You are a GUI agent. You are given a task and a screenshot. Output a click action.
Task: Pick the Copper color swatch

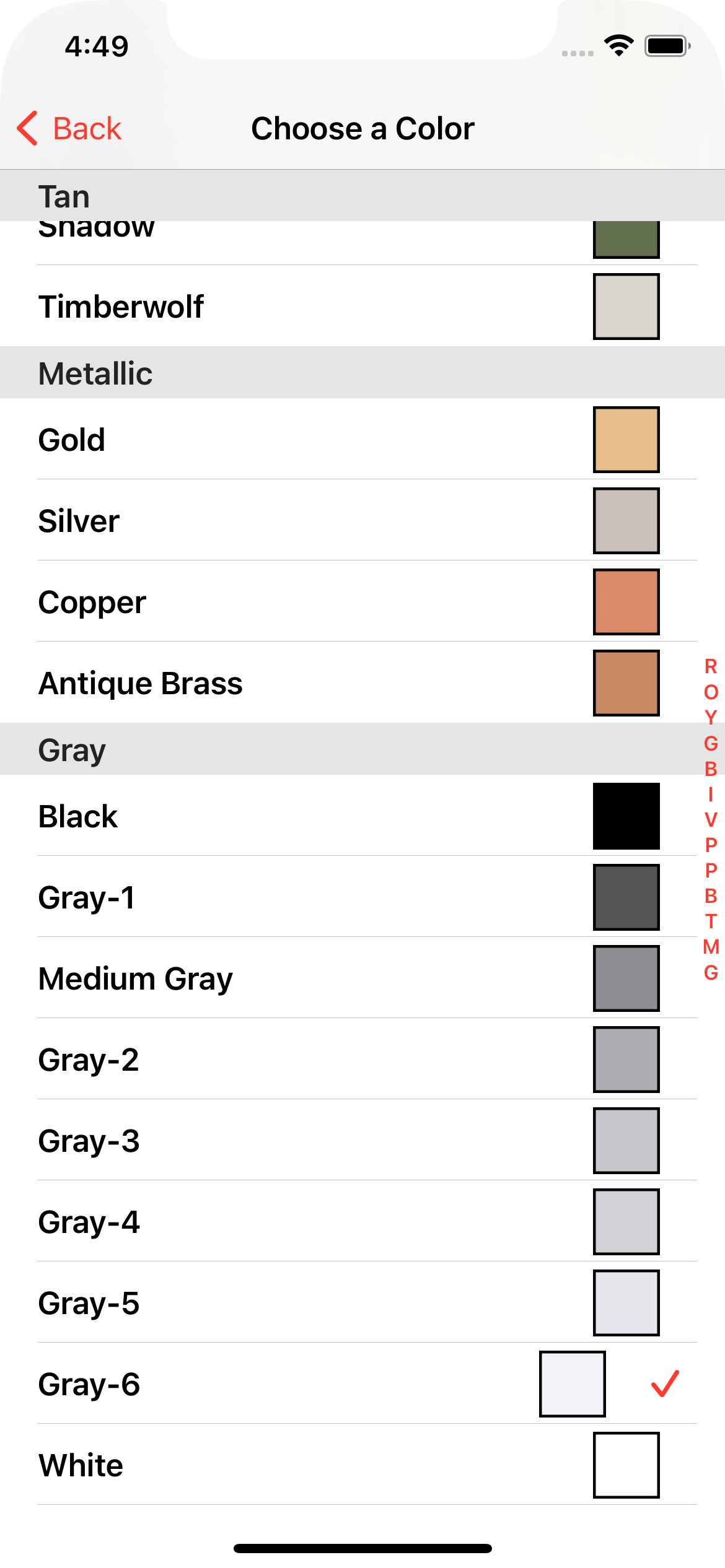click(626, 602)
